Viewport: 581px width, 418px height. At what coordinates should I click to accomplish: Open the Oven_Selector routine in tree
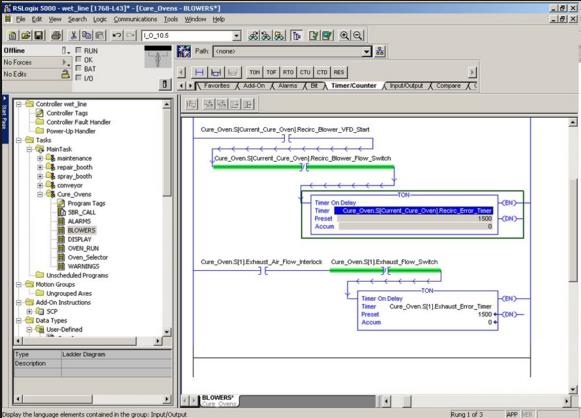87,257
